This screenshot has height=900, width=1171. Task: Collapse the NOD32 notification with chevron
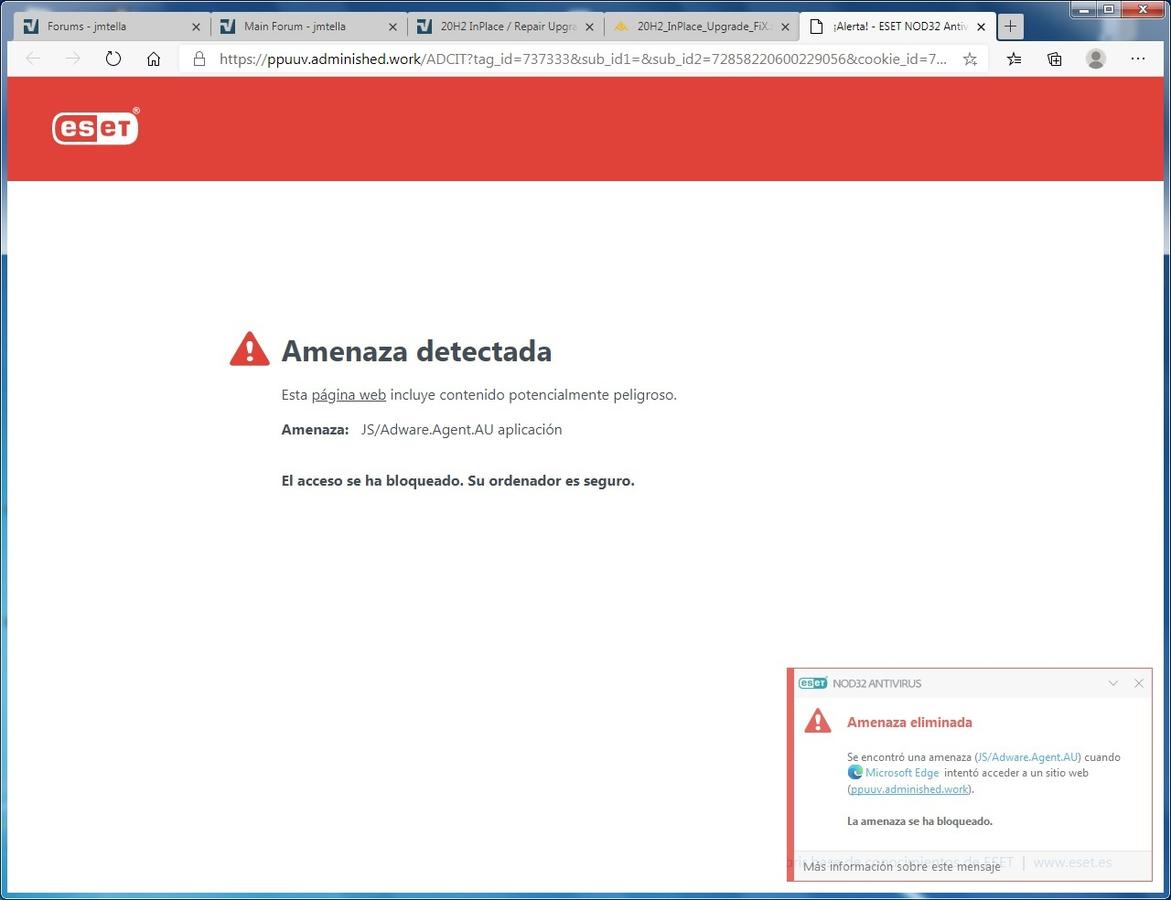pyautogui.click(x=1113, y=683)
